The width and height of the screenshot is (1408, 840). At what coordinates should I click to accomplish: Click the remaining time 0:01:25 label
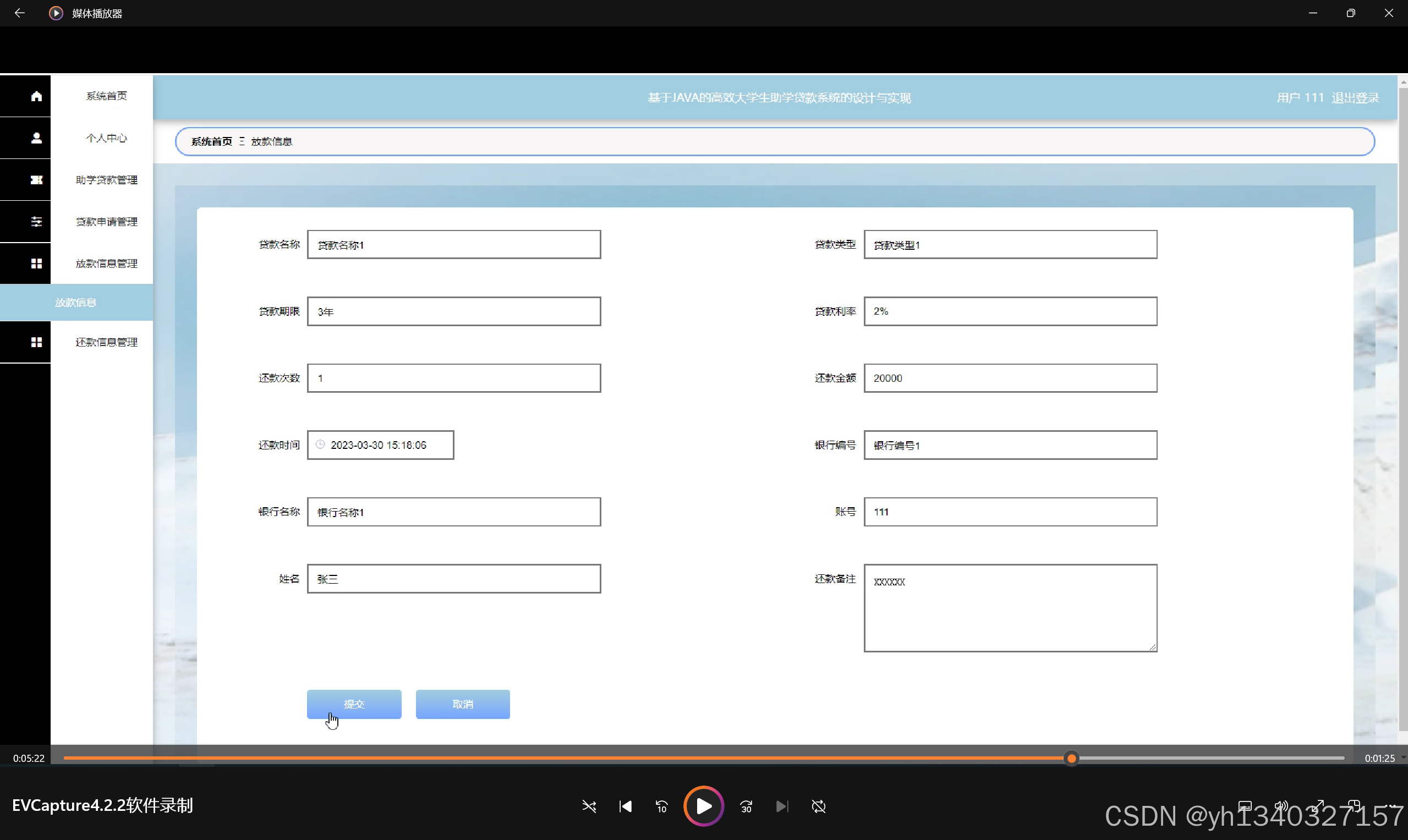click(1379, 759)
